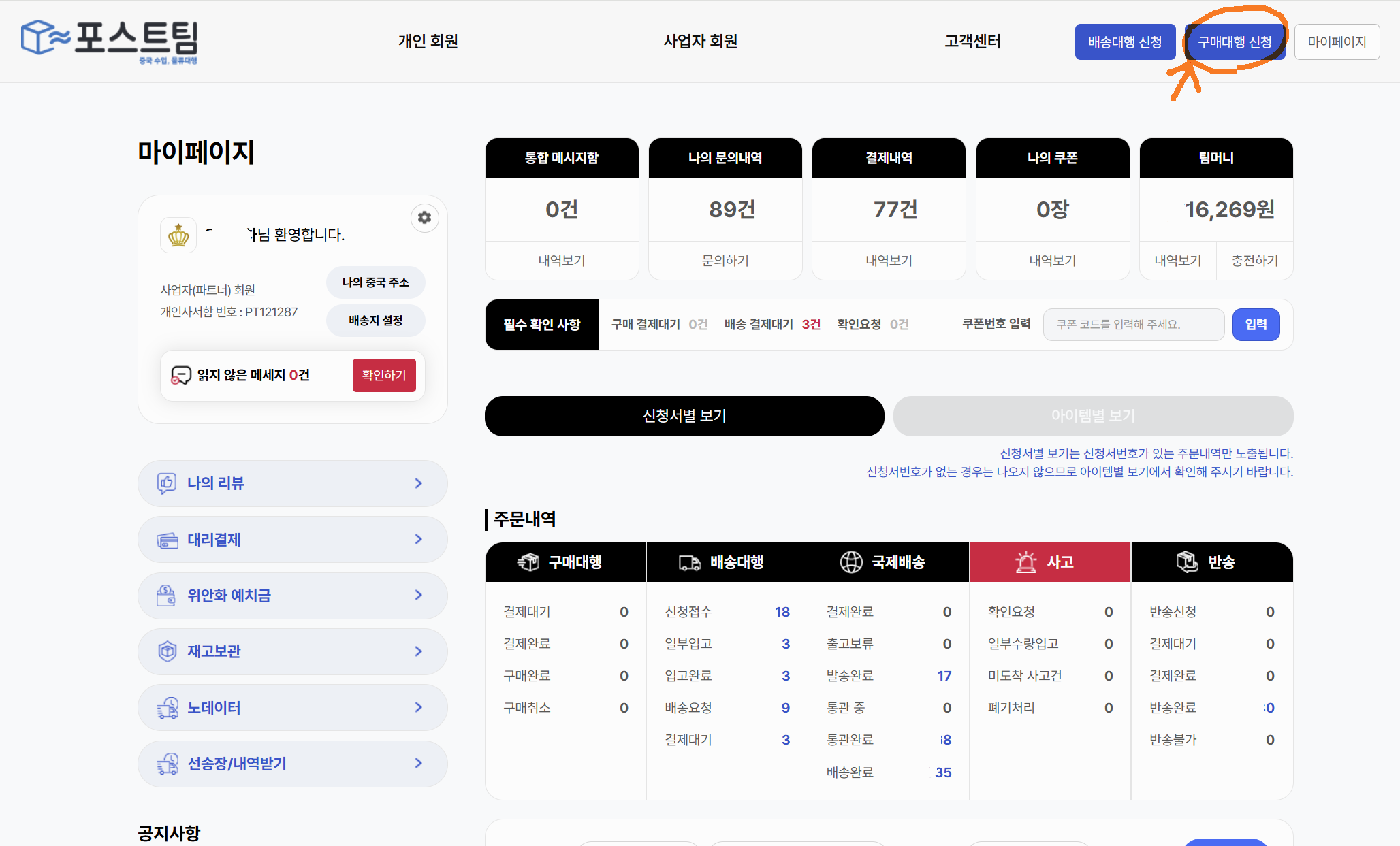
Task: Click the 대리결제 credit card icon
Action: click(167, 540)
